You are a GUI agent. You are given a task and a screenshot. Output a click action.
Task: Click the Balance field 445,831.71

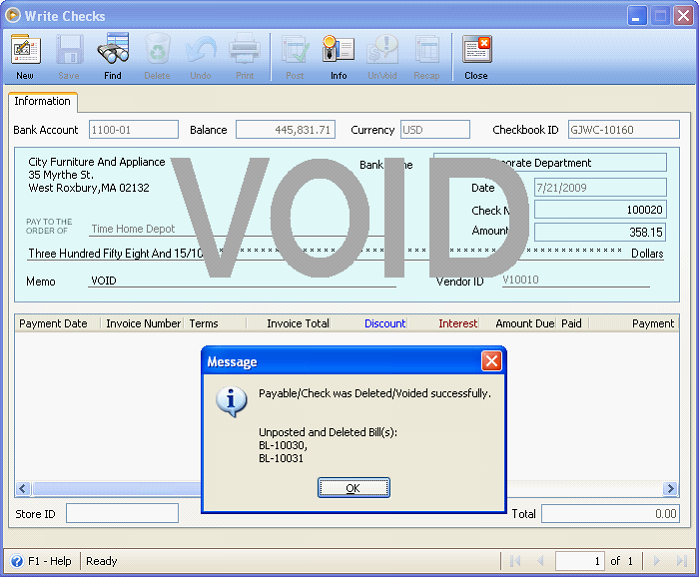point(285,130)
